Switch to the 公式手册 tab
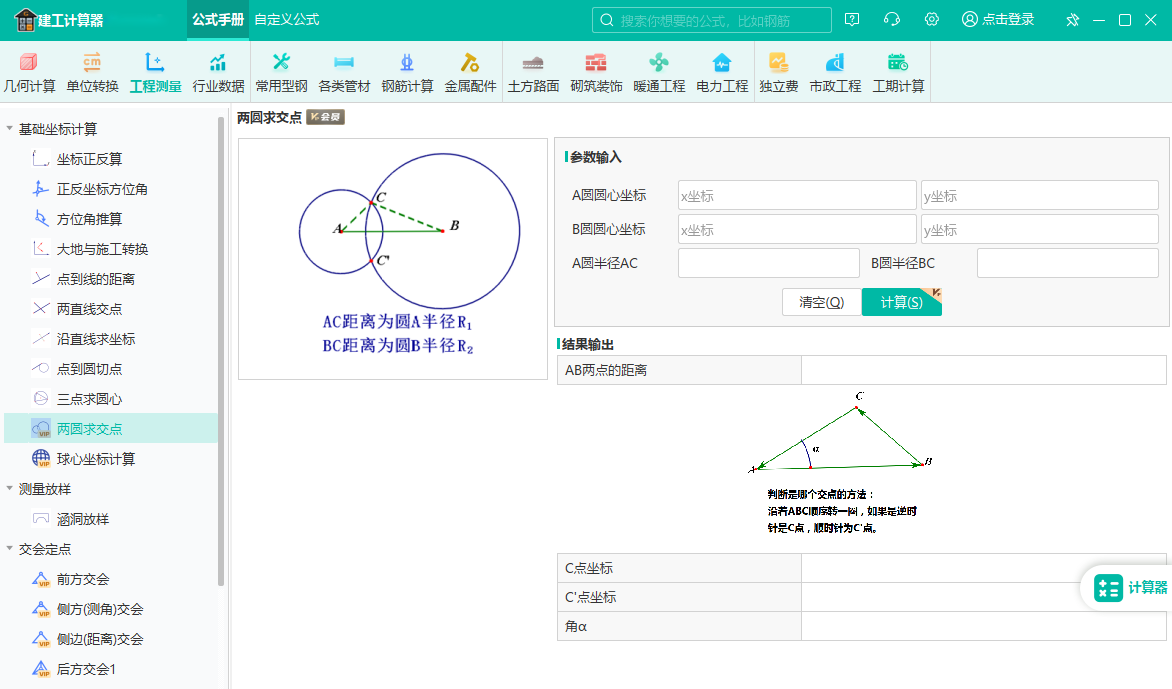The width and height of the screenshot is (1172, 689). pos(218,20)
